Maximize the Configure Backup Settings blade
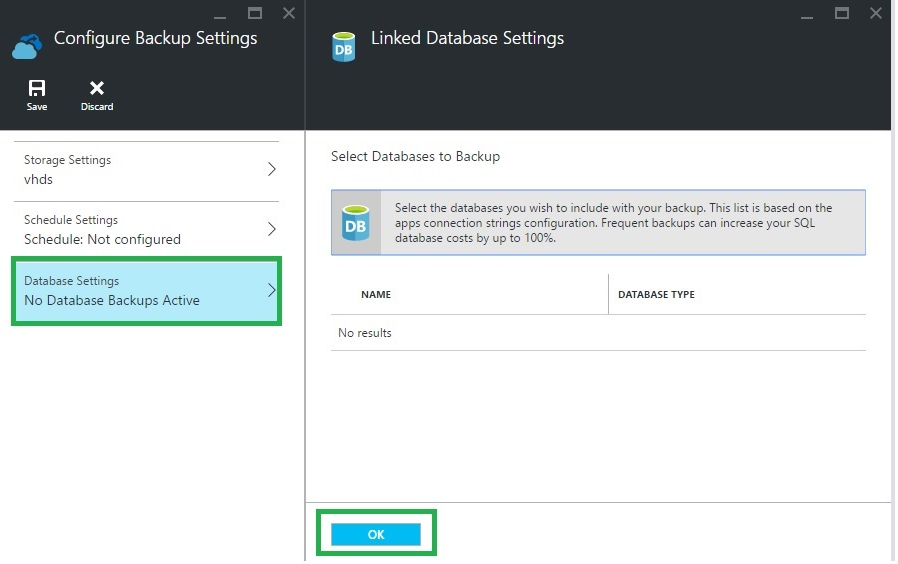The image size is (898, 564). [x=255, y=13]
